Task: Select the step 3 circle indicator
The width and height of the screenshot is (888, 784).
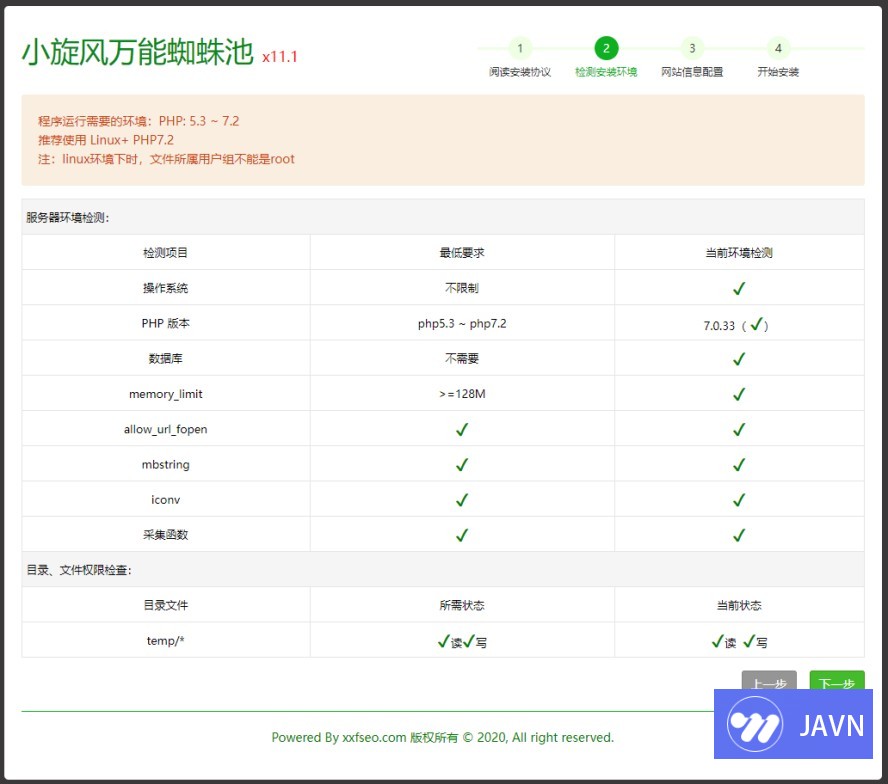Action: 692,48
